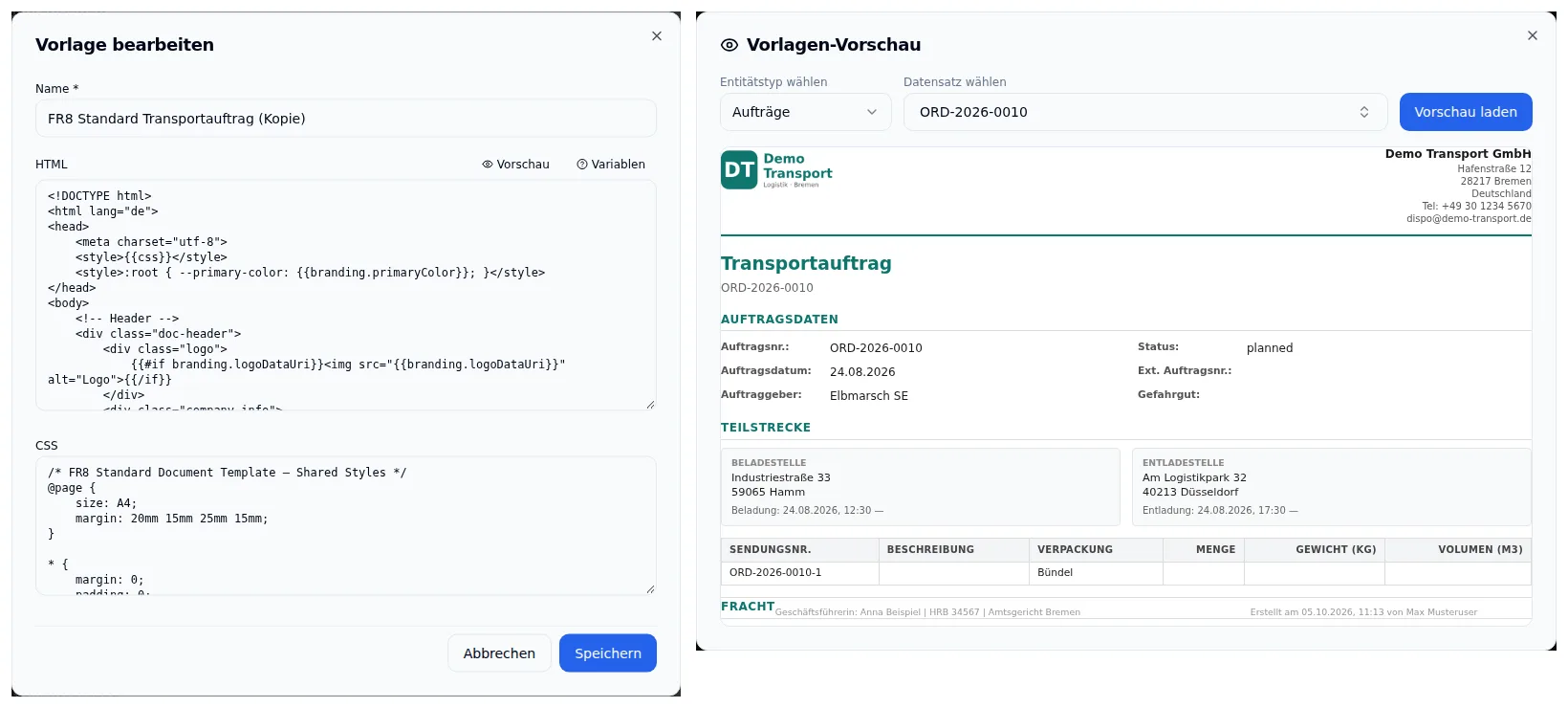Viewport: 1568px width, 708px height.
Task: Click inside the CSS code editor
Action: (x=346, y=526)
